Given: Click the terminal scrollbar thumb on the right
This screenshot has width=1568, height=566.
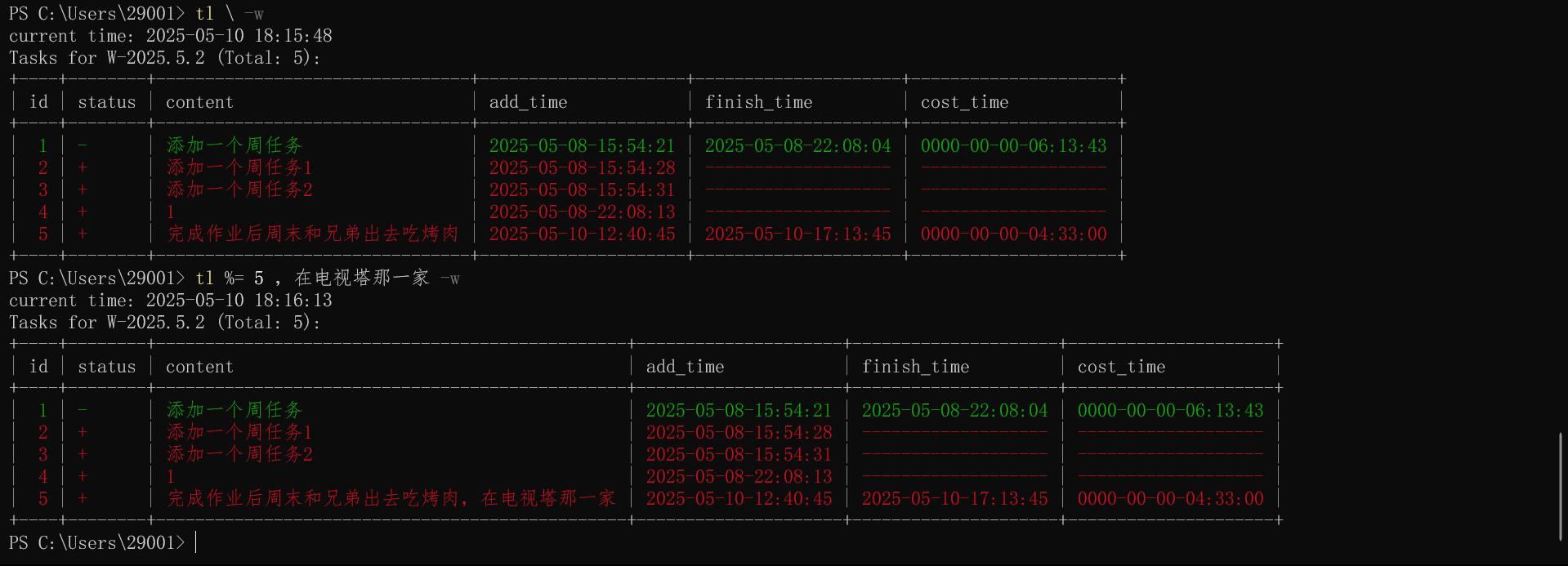Looking at the screenshot, I should pos(1561,487).
